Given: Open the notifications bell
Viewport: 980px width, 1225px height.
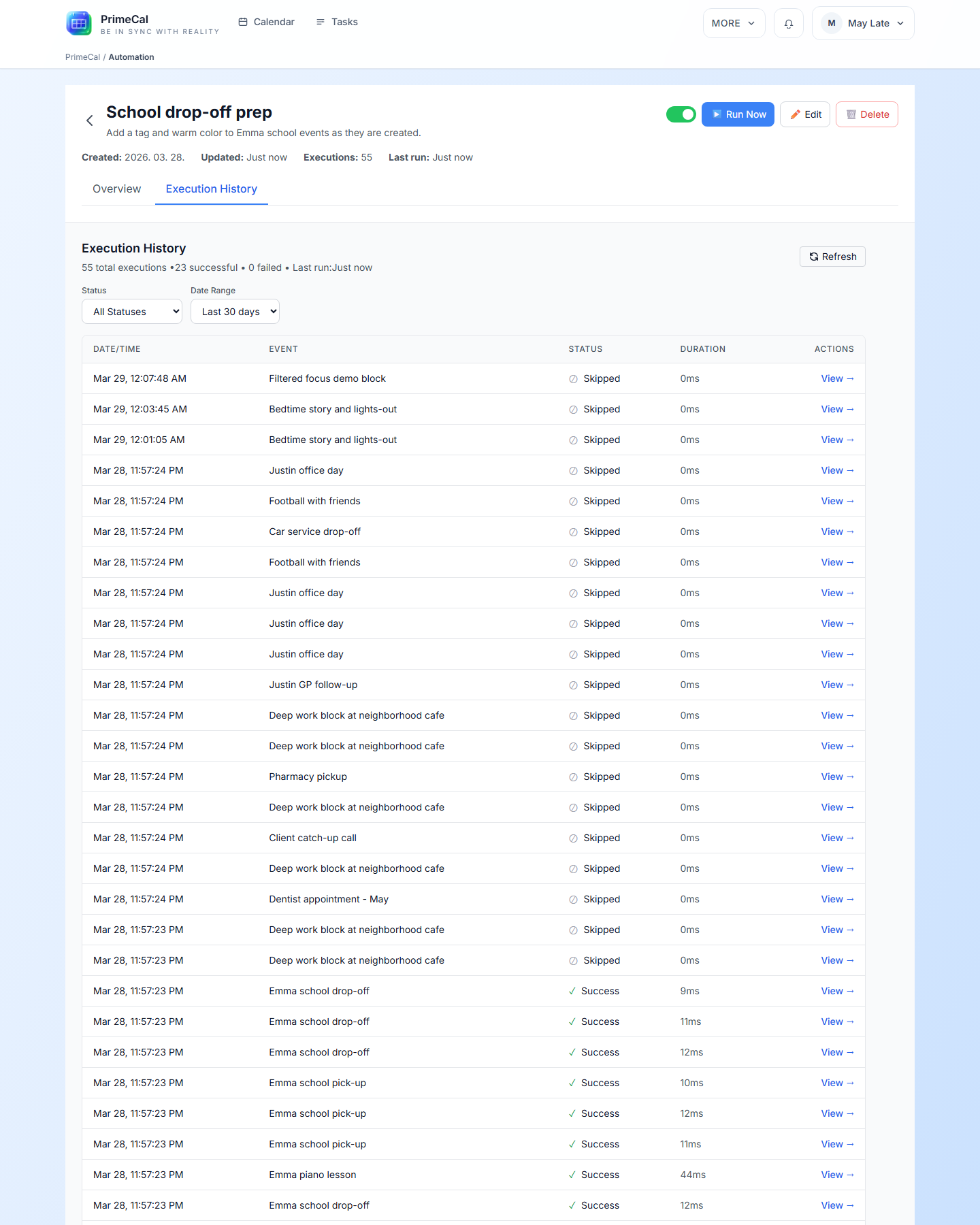Looking at the screenshot, I should tap(789, 23).
